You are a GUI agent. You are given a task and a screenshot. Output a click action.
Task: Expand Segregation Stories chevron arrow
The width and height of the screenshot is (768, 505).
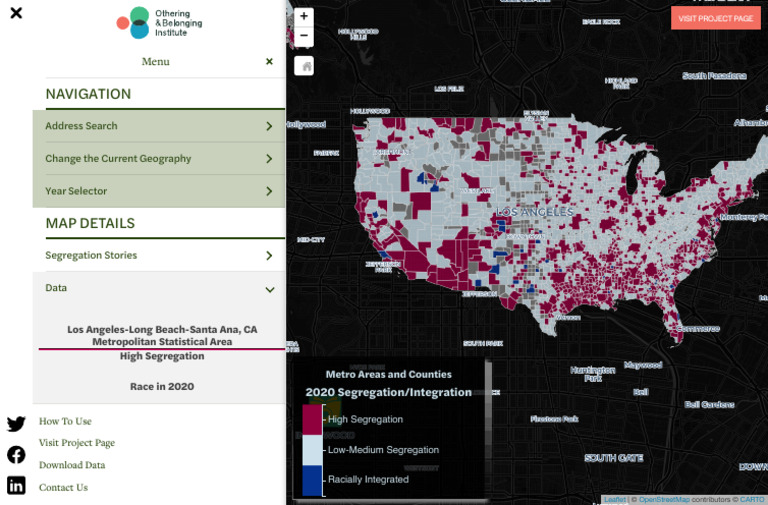(x=269, y=255)
